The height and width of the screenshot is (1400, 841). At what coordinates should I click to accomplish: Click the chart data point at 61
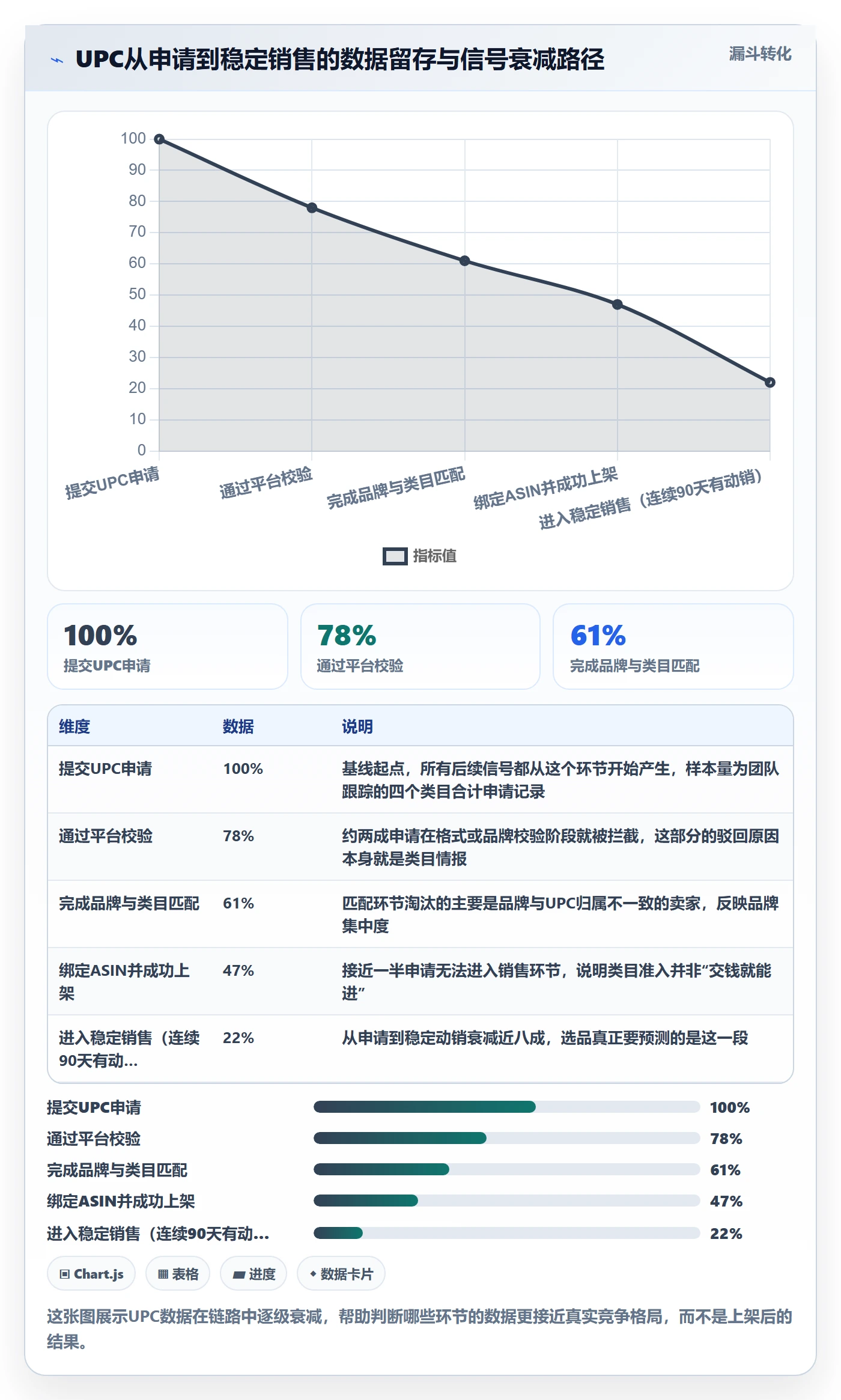pyautogui.click(x=464, y=261)
